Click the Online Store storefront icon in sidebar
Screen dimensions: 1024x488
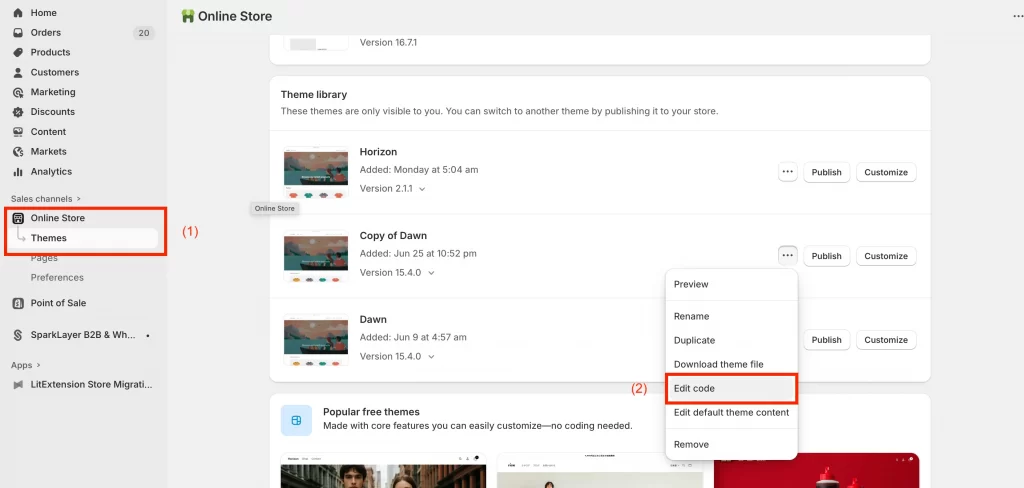[18, 218]
